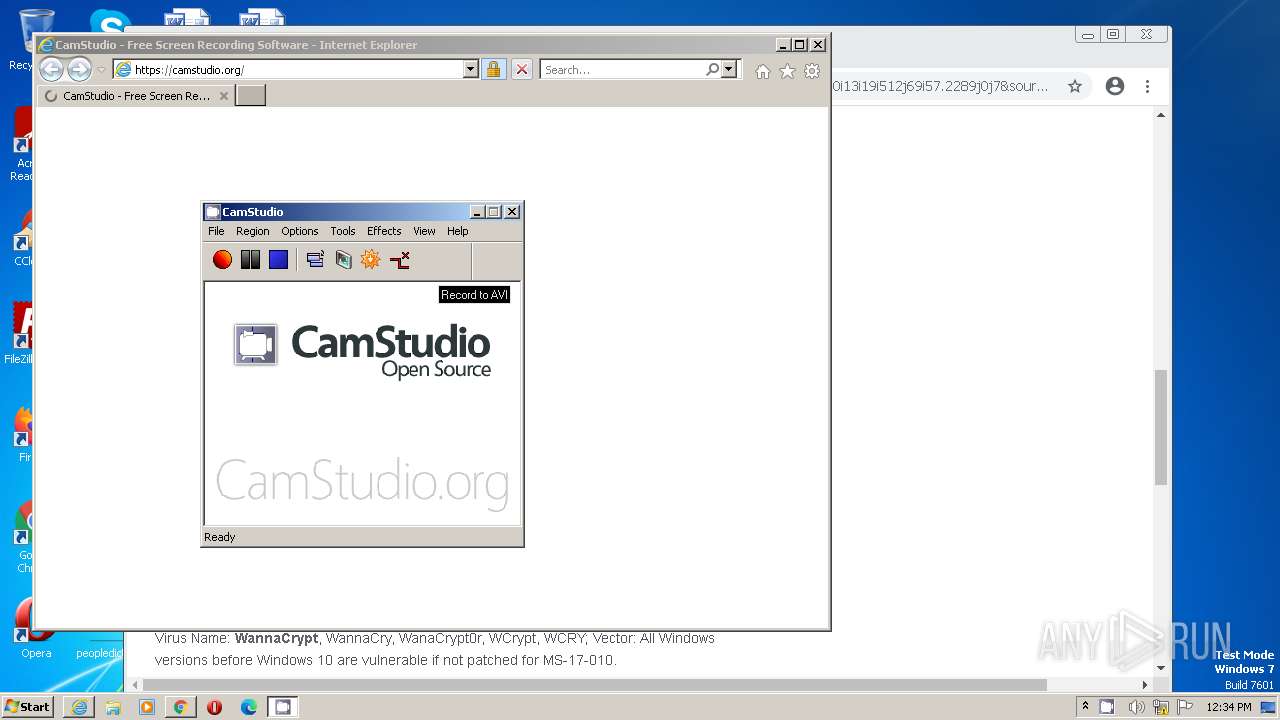Open CamStudio File menu
The height and width of the screenshot is (720, 1280).
point(216,231)
